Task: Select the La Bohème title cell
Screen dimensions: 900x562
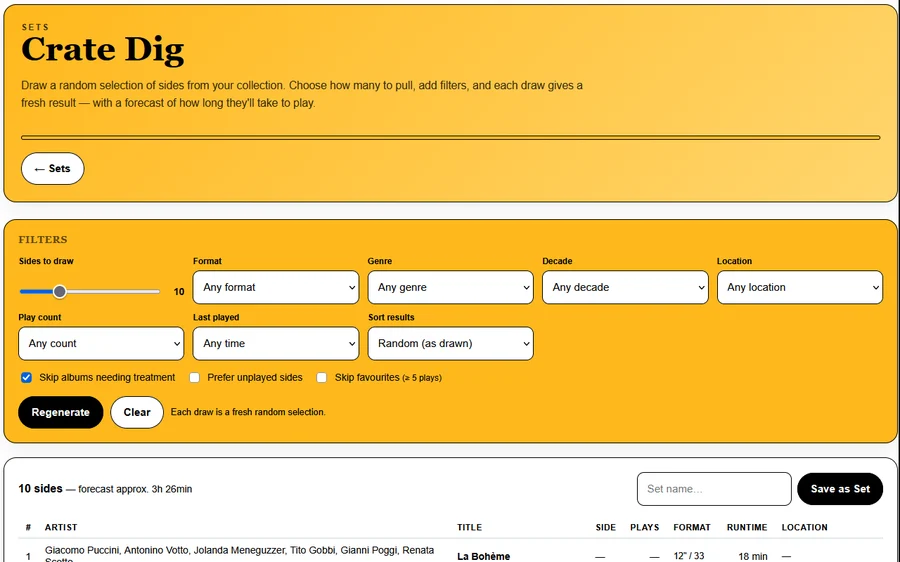Action: [x=483, y=556]
